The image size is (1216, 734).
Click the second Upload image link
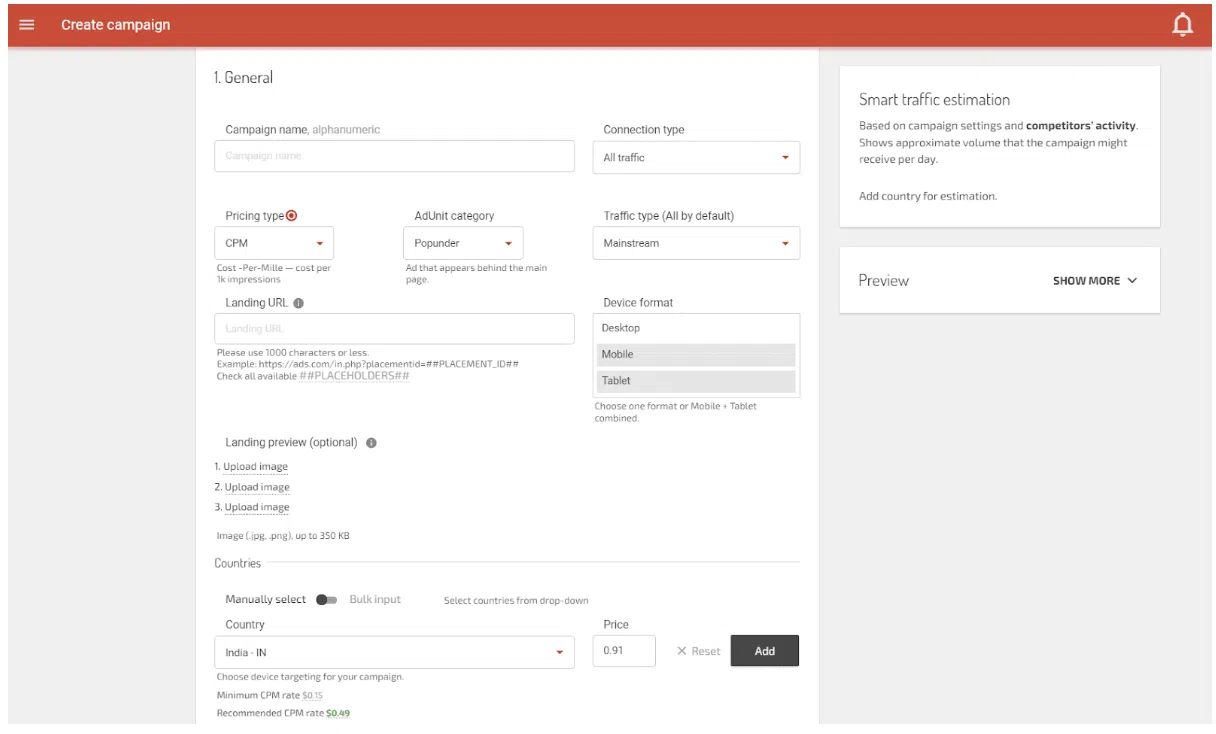[257, 487]
